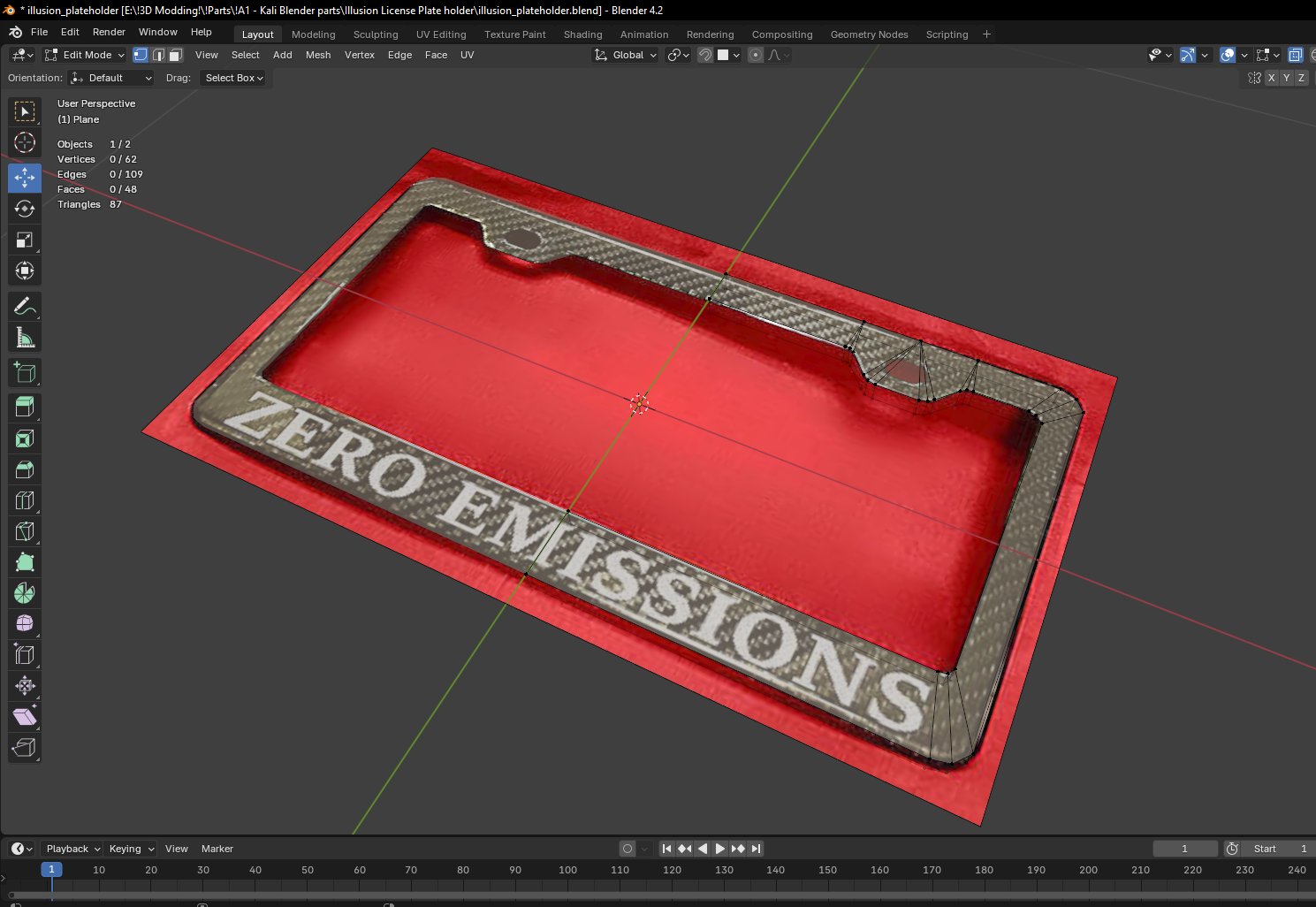This screenshot has width=1316, height=907.
Task: Activate the Rotate tool
Action: (x=25, y=209)
